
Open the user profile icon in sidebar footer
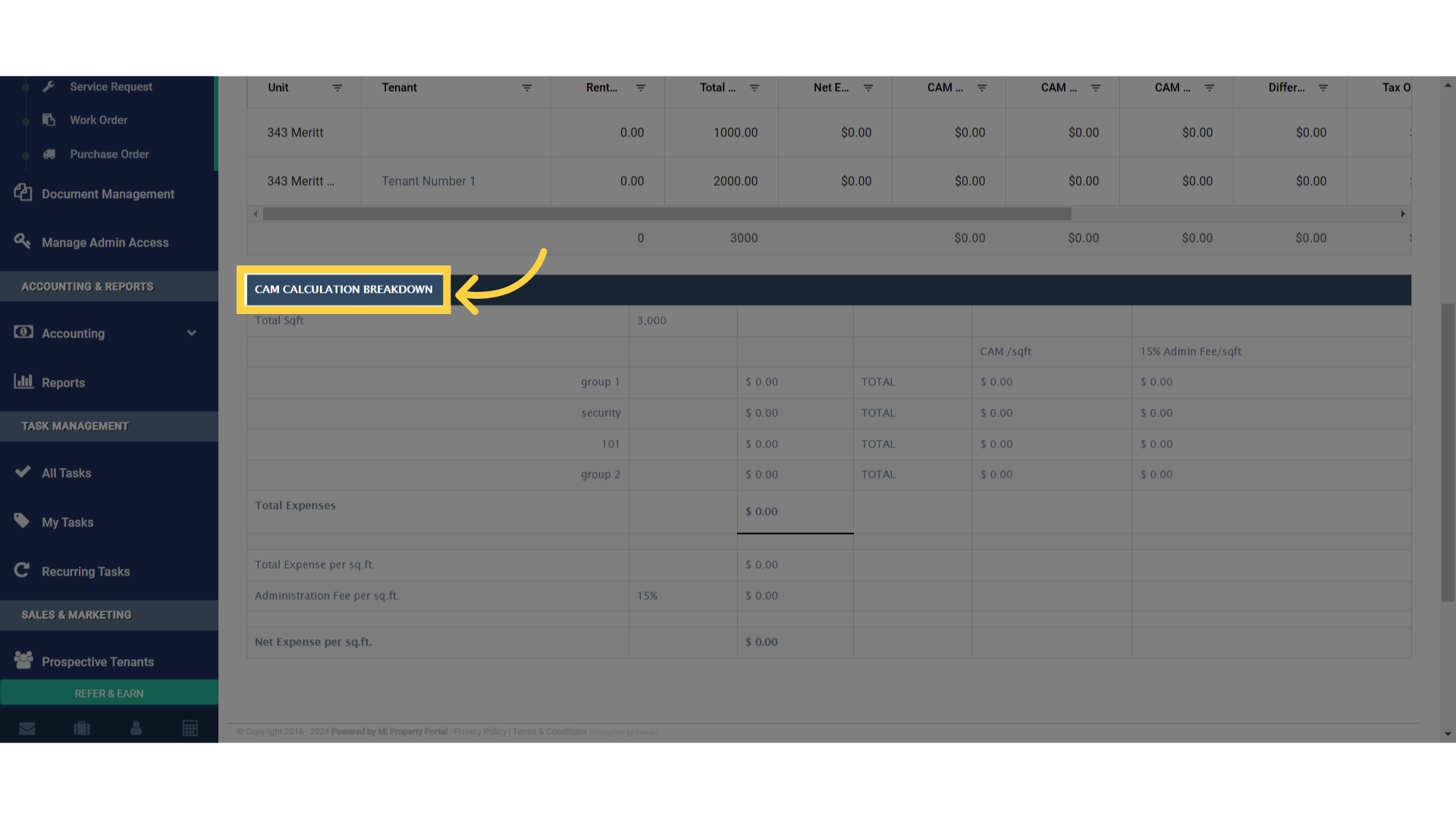pos(136,729)
